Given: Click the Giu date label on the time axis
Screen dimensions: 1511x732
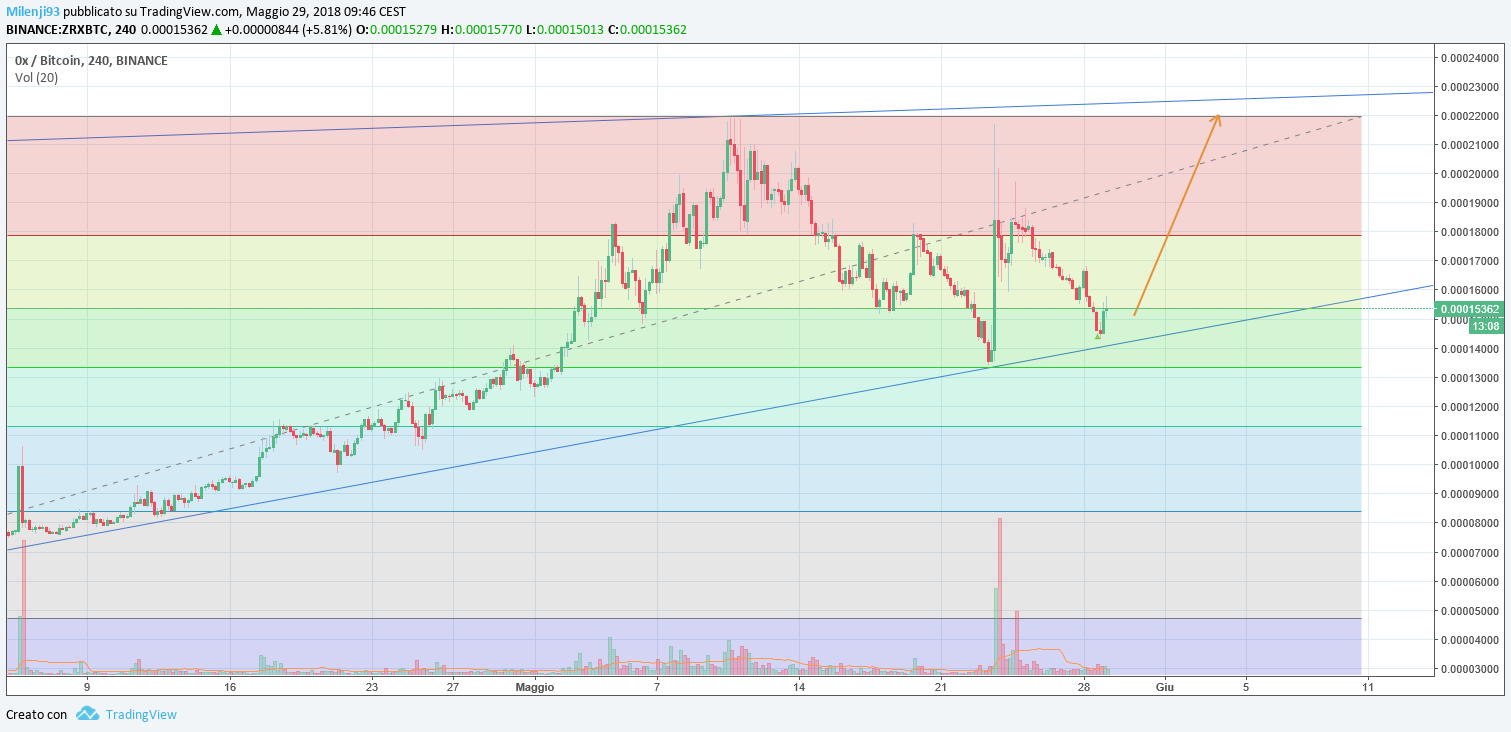Looking at the screenshot, I should click(1163, 687).
